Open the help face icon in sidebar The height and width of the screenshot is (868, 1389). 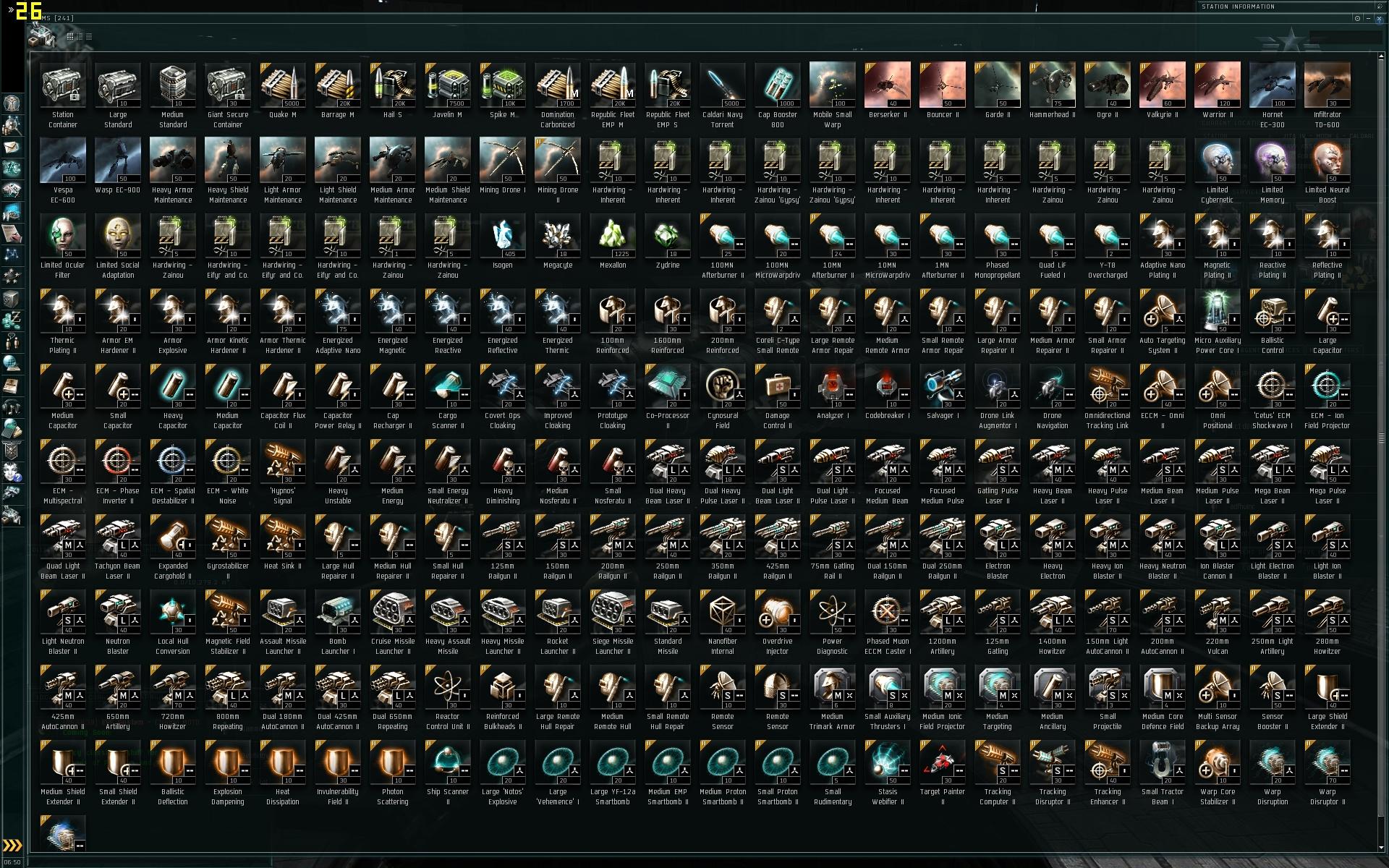coord(12,472)
